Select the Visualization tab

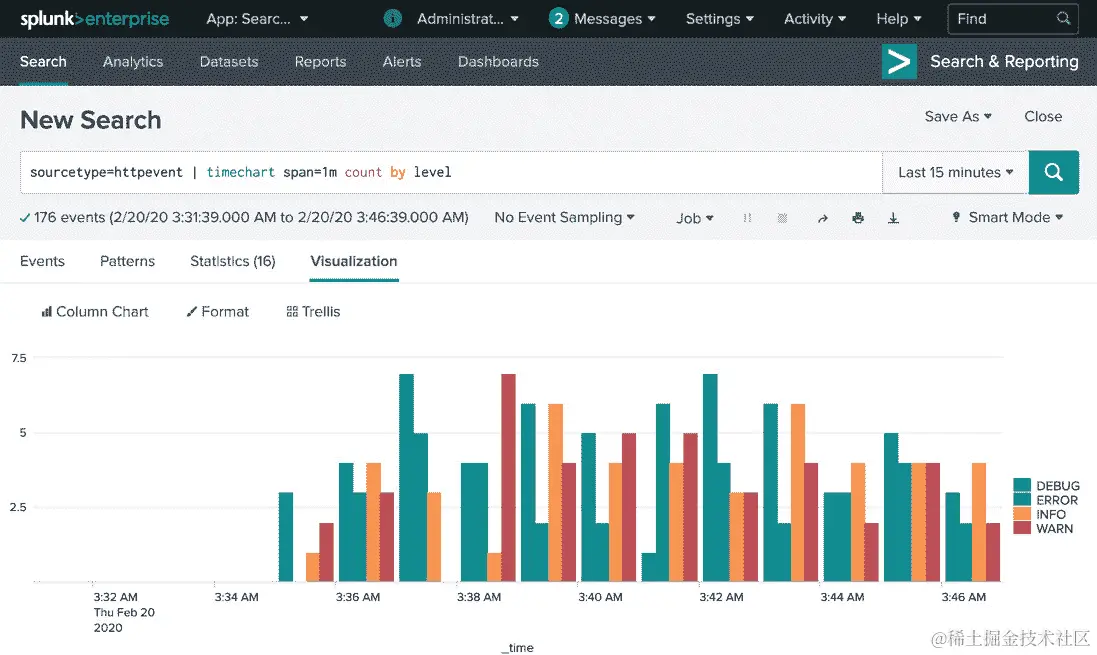[354, 261]
